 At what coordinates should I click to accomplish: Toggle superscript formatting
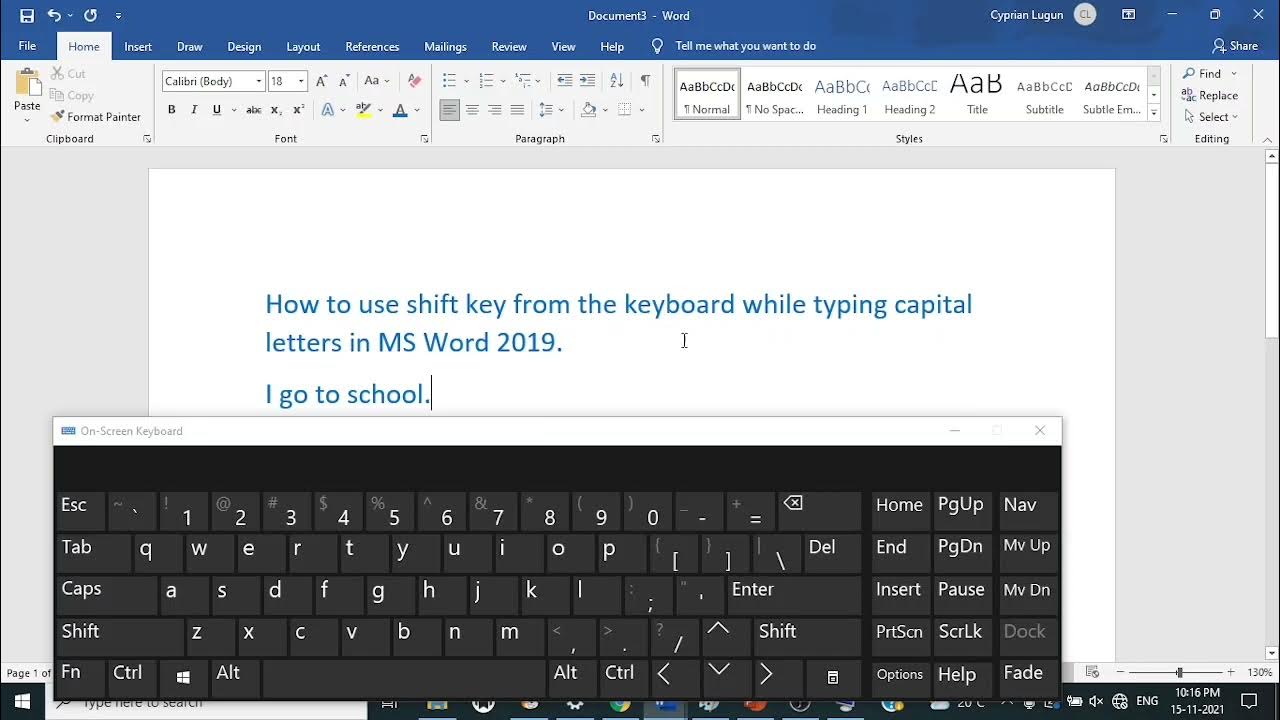coord(298,110)
